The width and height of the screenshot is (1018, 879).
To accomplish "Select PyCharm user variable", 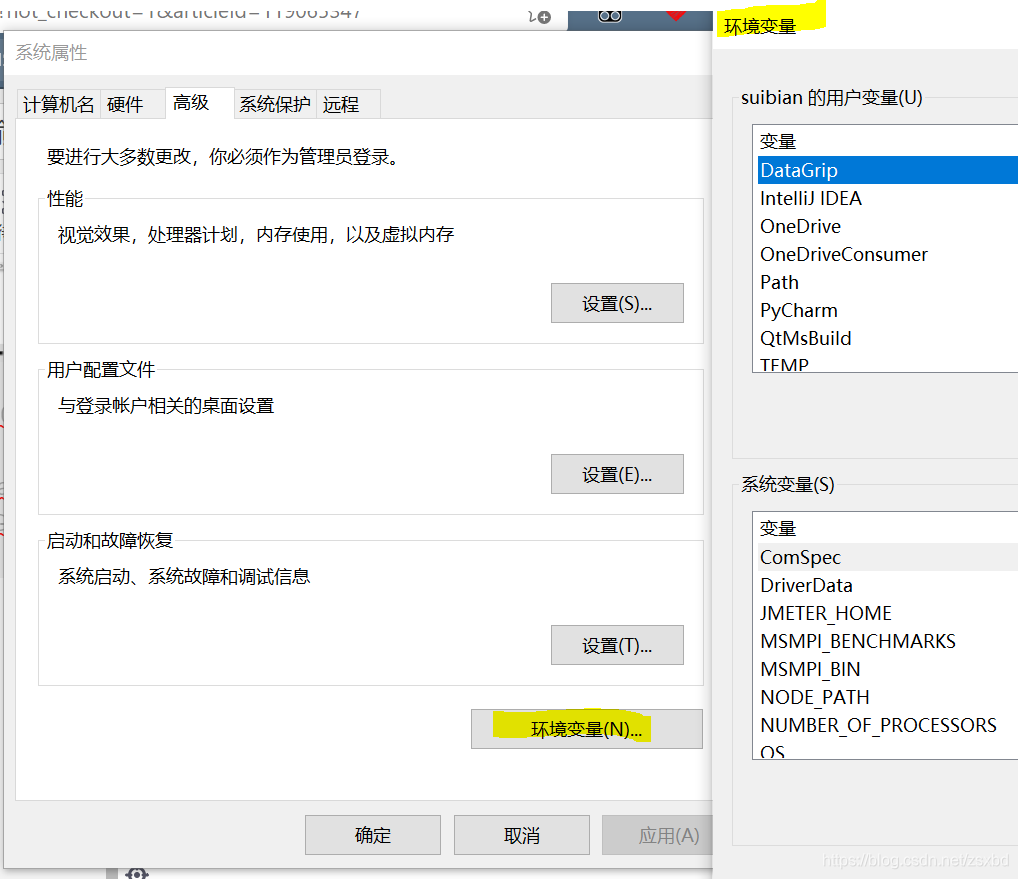I will click(x=888, y=310).
